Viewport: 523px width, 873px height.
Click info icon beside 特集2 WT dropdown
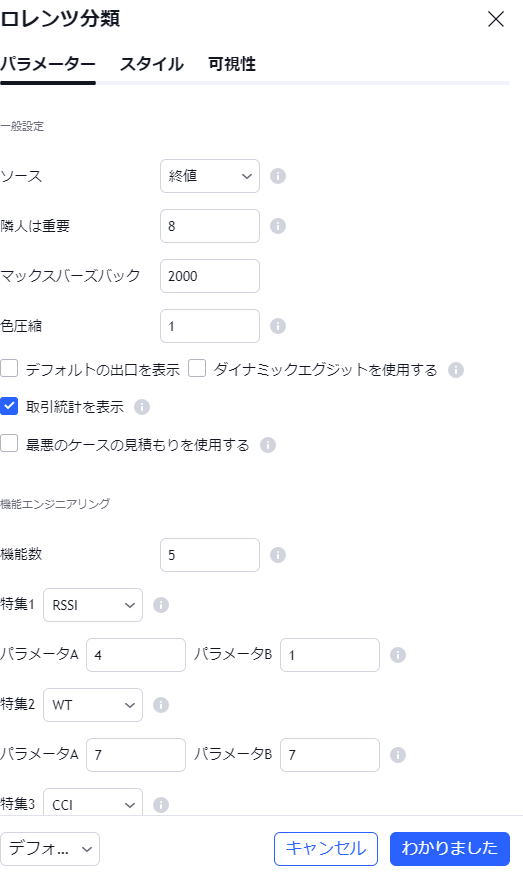pyautogui.click(x=161, y=705)
